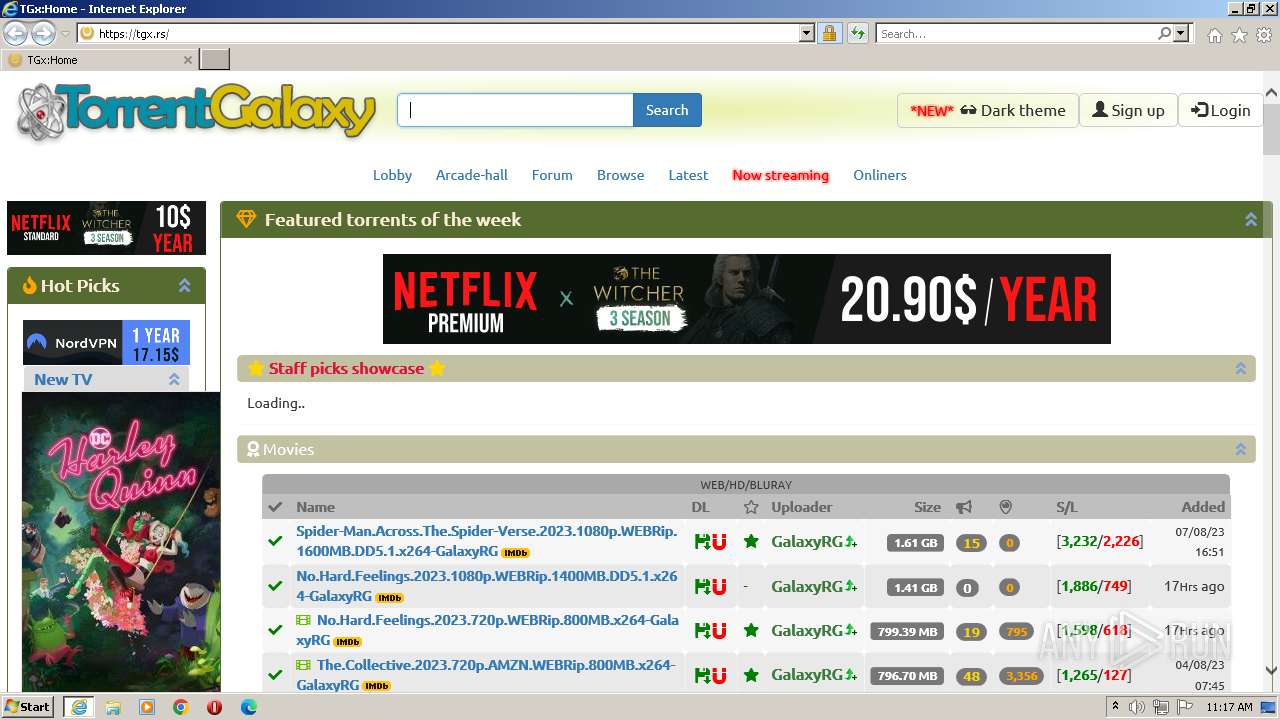Open Opera from the taskbar
The height and width of the screenshot is (720, 1280).
pyautogui.click(x=214, y=707)
